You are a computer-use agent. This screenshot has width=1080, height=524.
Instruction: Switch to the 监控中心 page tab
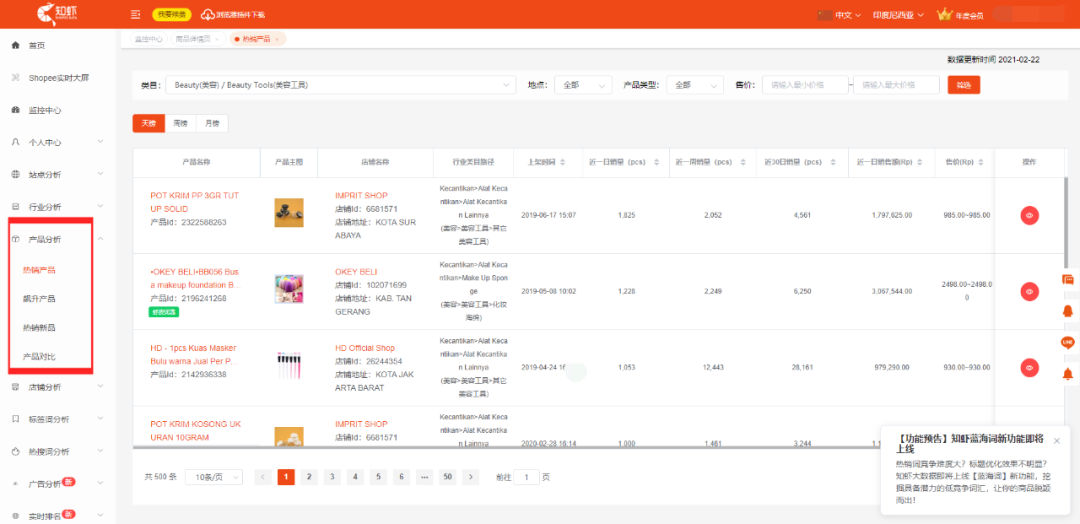149,39
